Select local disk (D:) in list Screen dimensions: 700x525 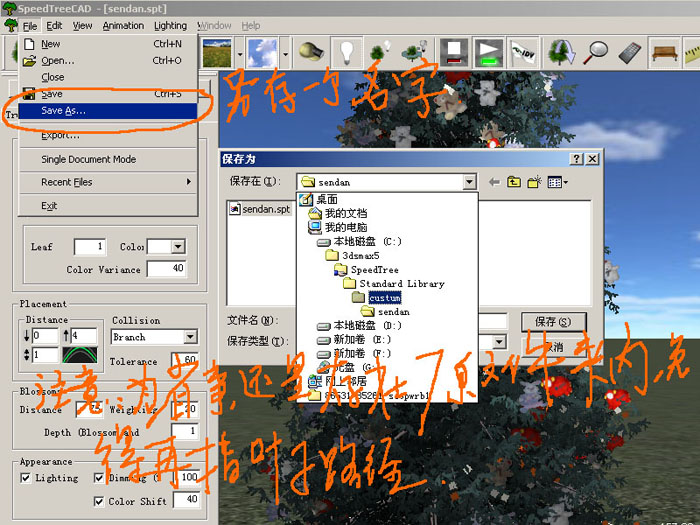[359, 325]
